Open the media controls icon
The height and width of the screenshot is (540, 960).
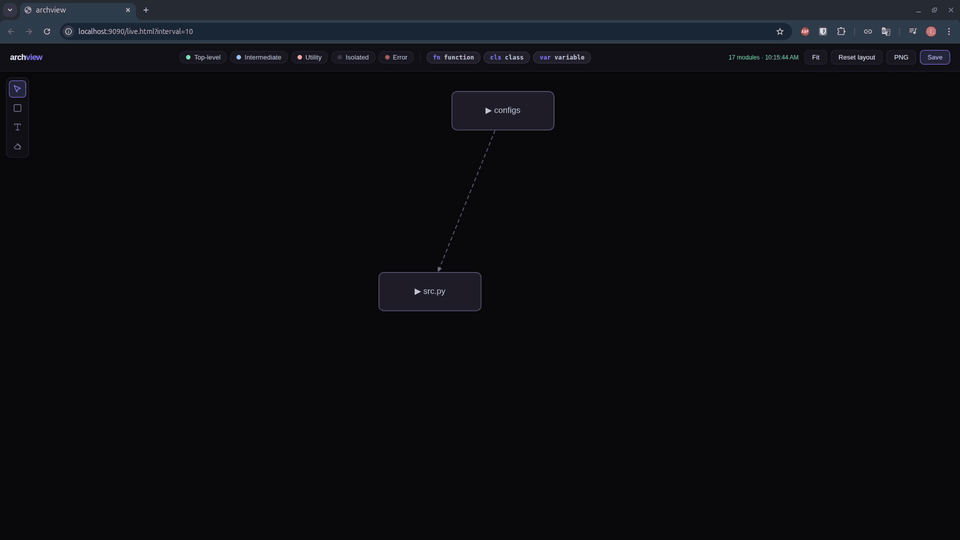(x=913, y=31)
